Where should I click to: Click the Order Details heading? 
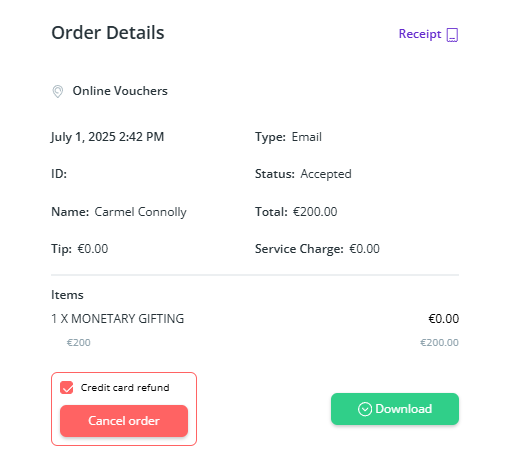click(x=108, y=33)
